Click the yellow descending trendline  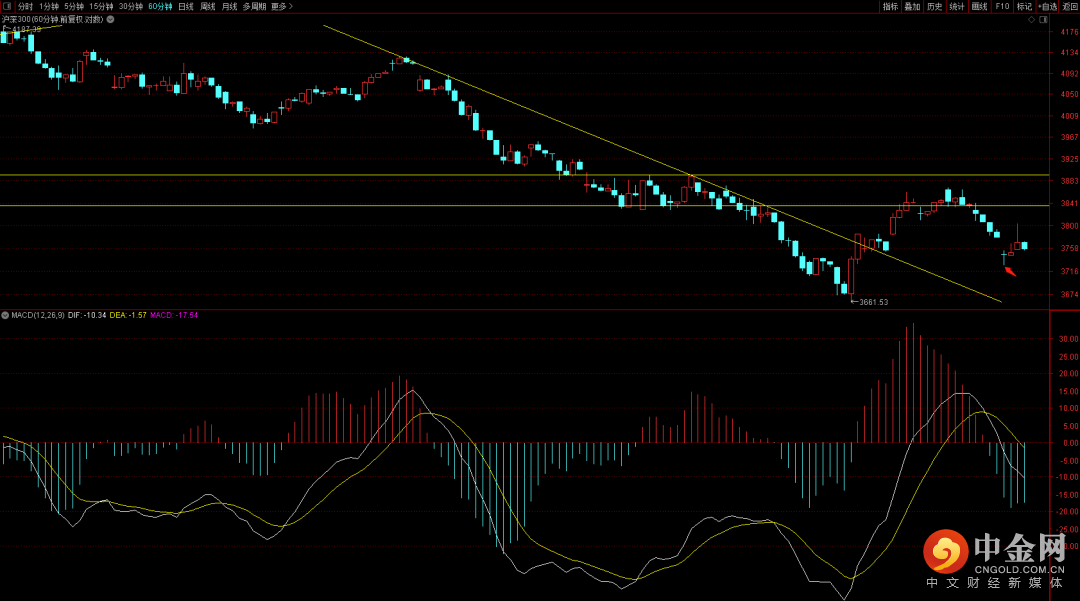click(600, 137)
